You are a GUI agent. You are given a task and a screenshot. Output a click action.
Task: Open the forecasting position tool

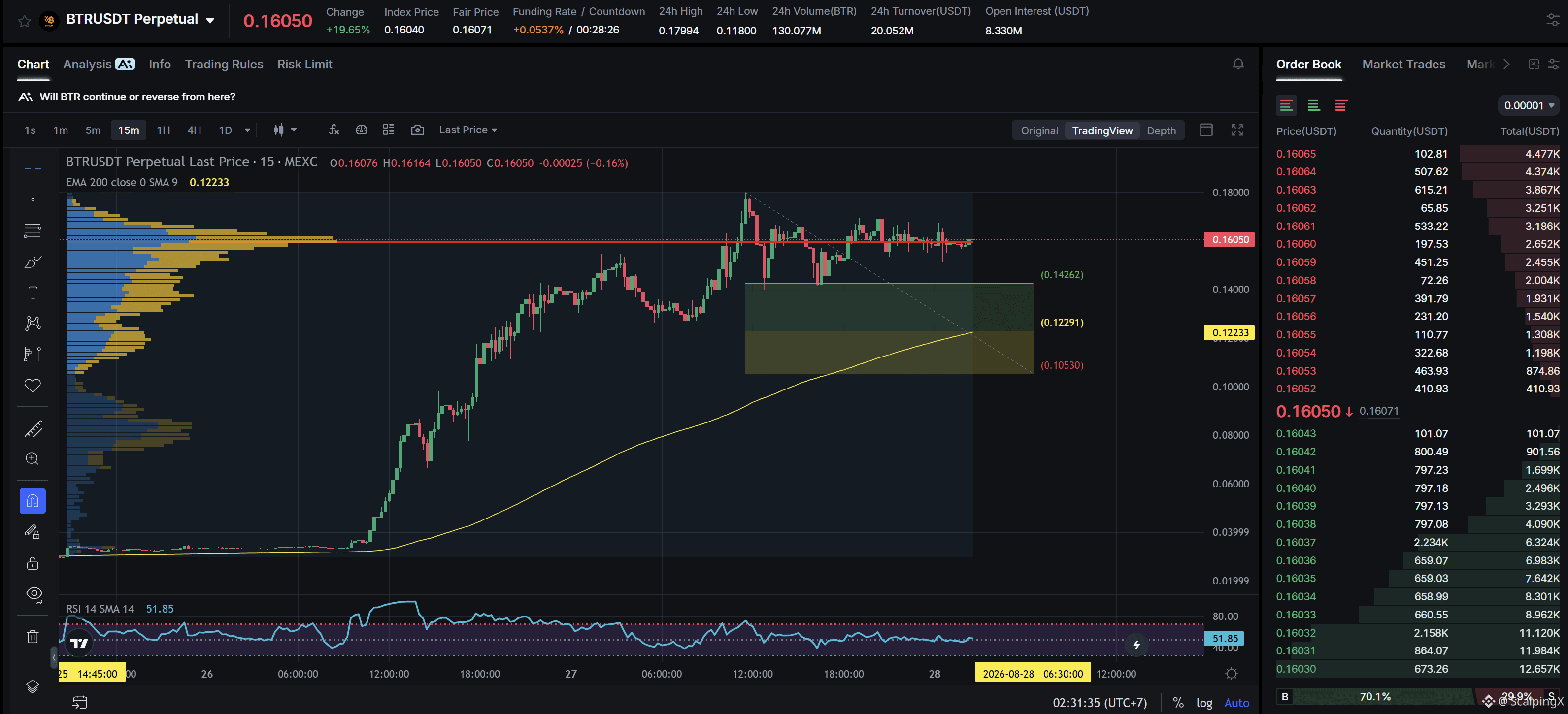(x=33, y=354)
